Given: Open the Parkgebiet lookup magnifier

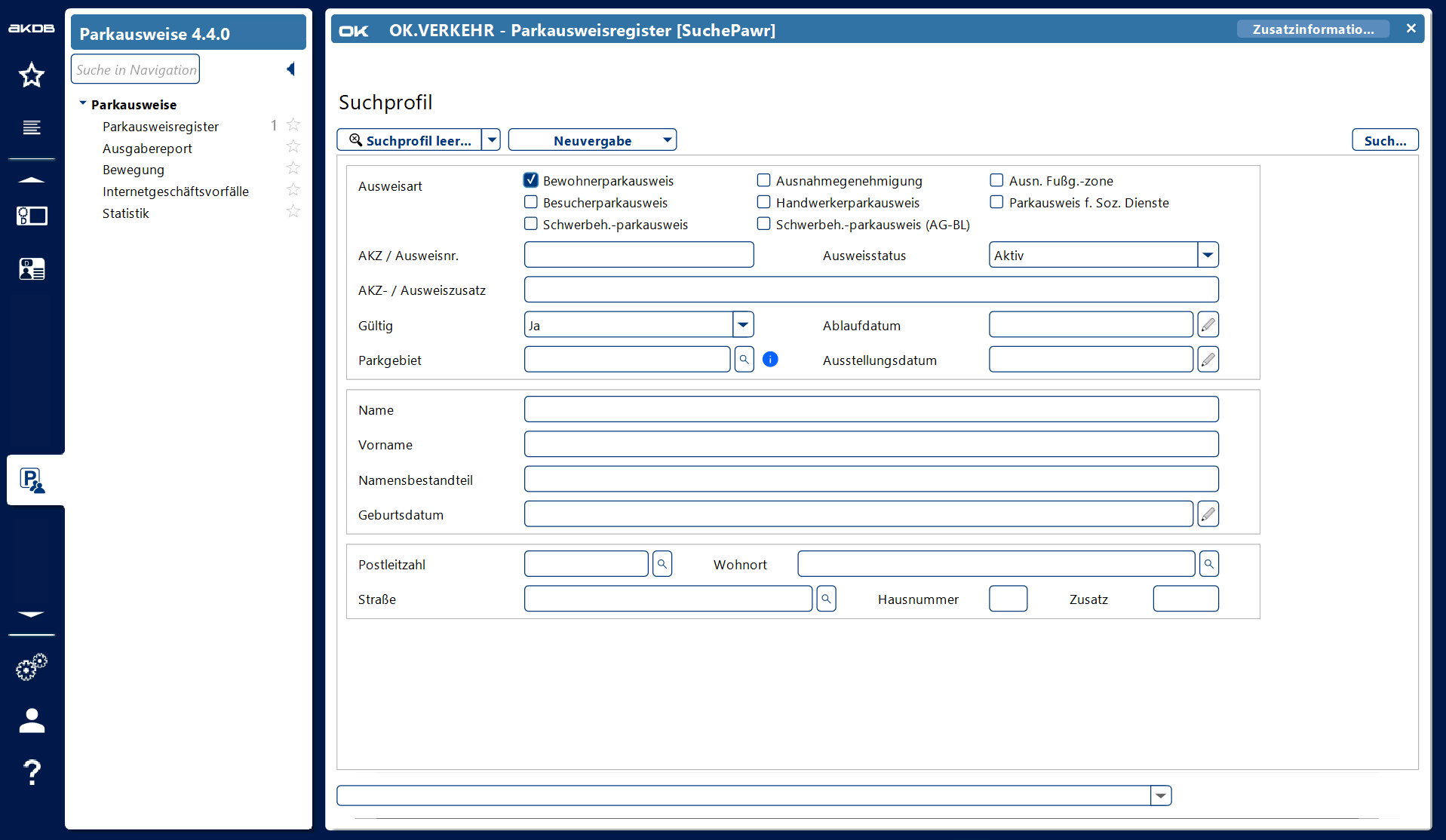Looking at the screenshot, I should (744, 360).
